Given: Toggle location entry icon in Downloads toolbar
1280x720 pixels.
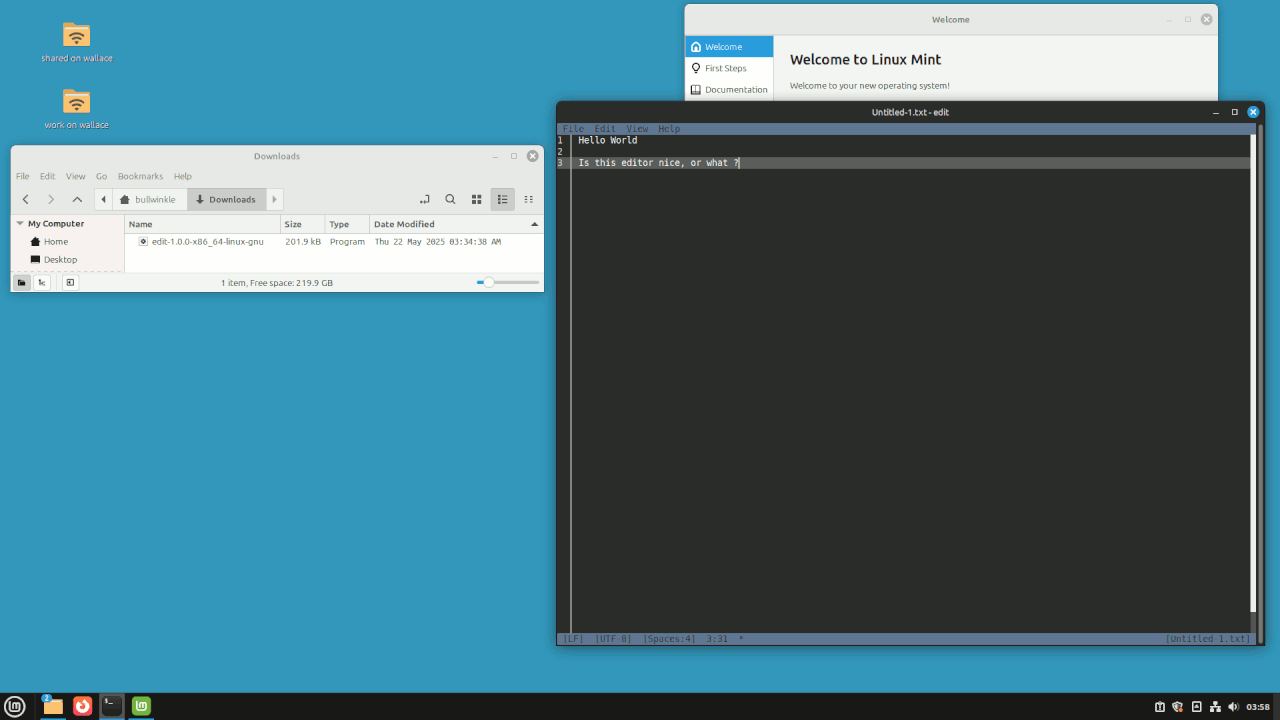Looking at the screenshot, I should click(424, 199).
